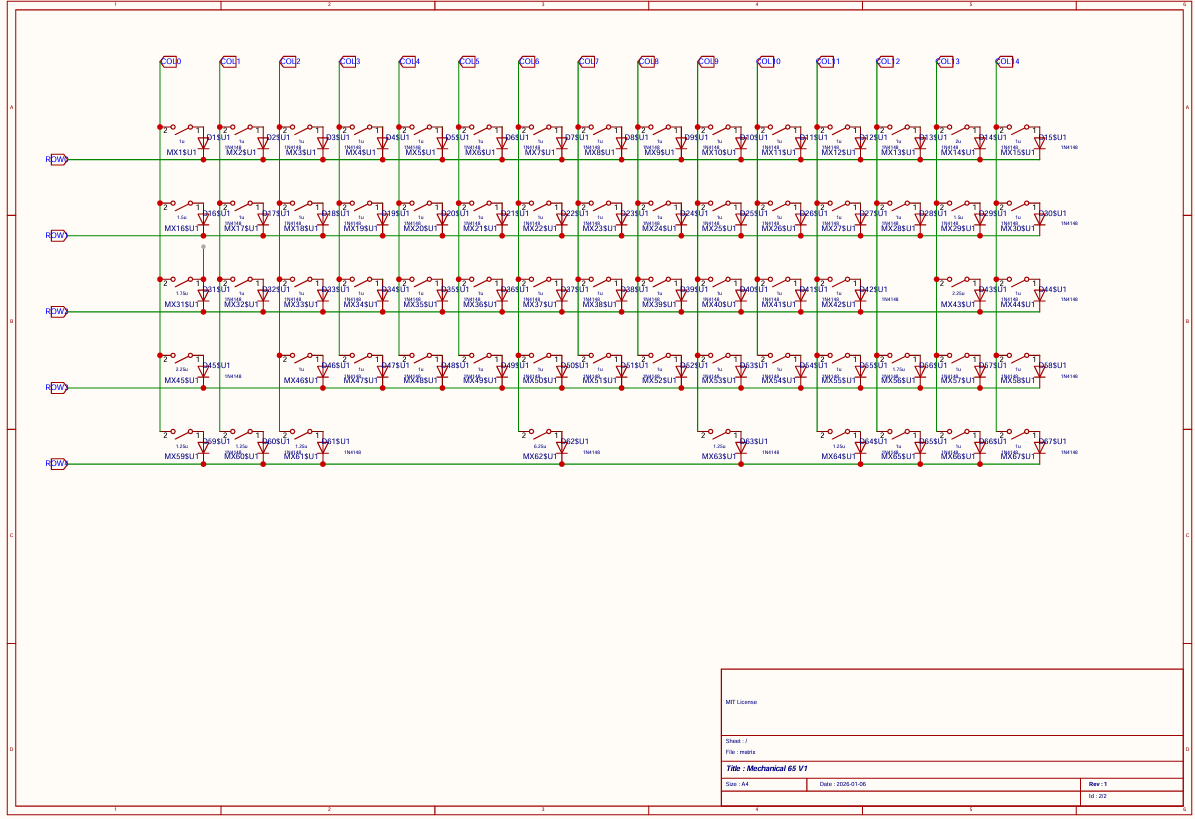Pick the COL9 column label

(x=708, y=62)
